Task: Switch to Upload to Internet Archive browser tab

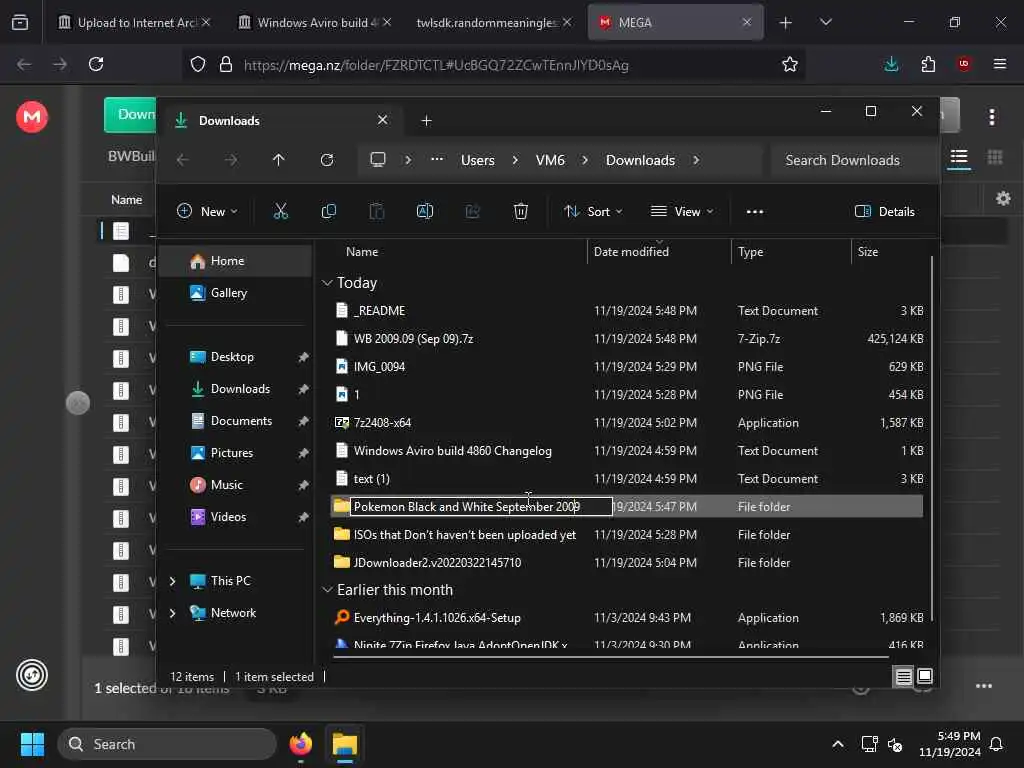Action: 134,22
